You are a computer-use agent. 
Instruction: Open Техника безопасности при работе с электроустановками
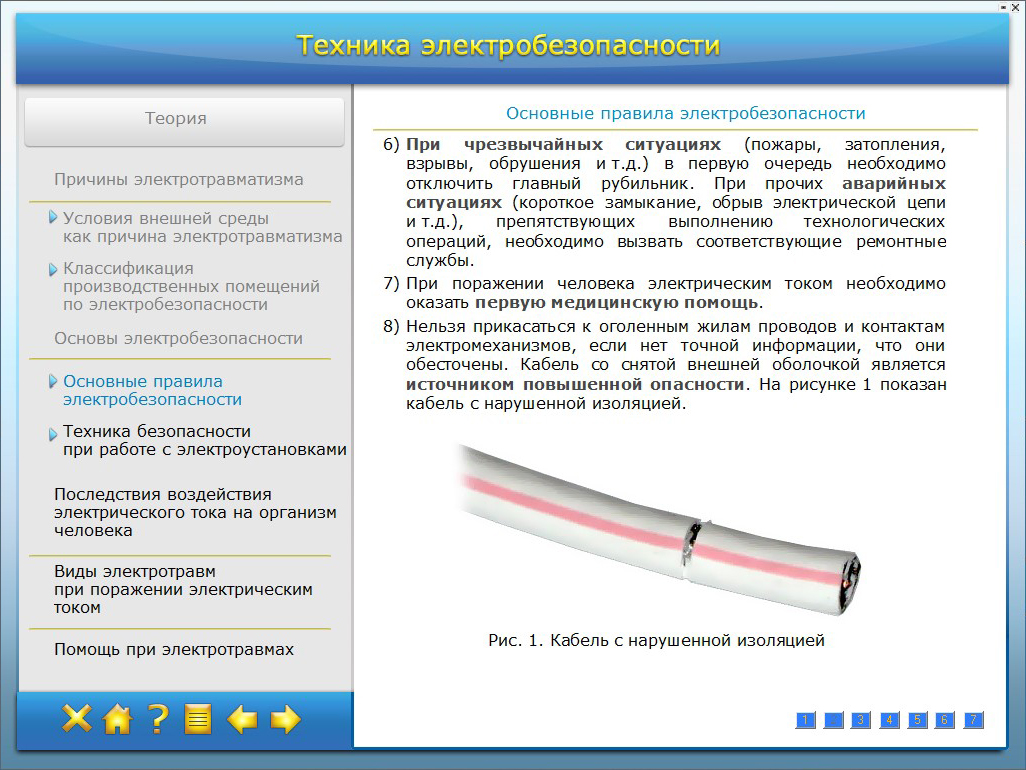204,440
